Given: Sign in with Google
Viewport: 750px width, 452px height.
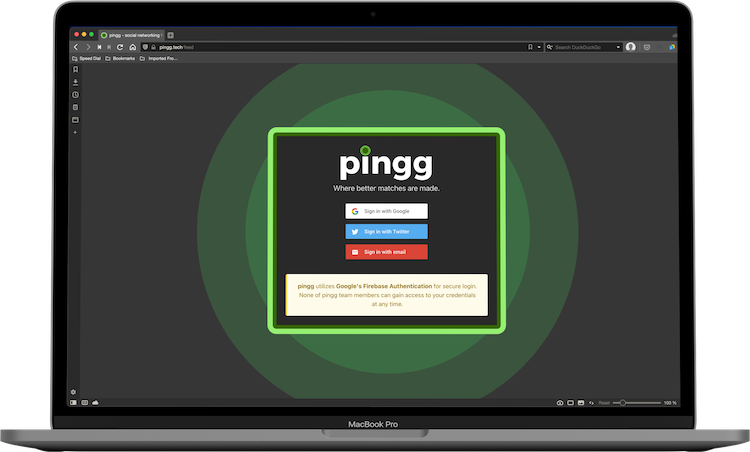Looking at the screenshot, I should [386, 211].
